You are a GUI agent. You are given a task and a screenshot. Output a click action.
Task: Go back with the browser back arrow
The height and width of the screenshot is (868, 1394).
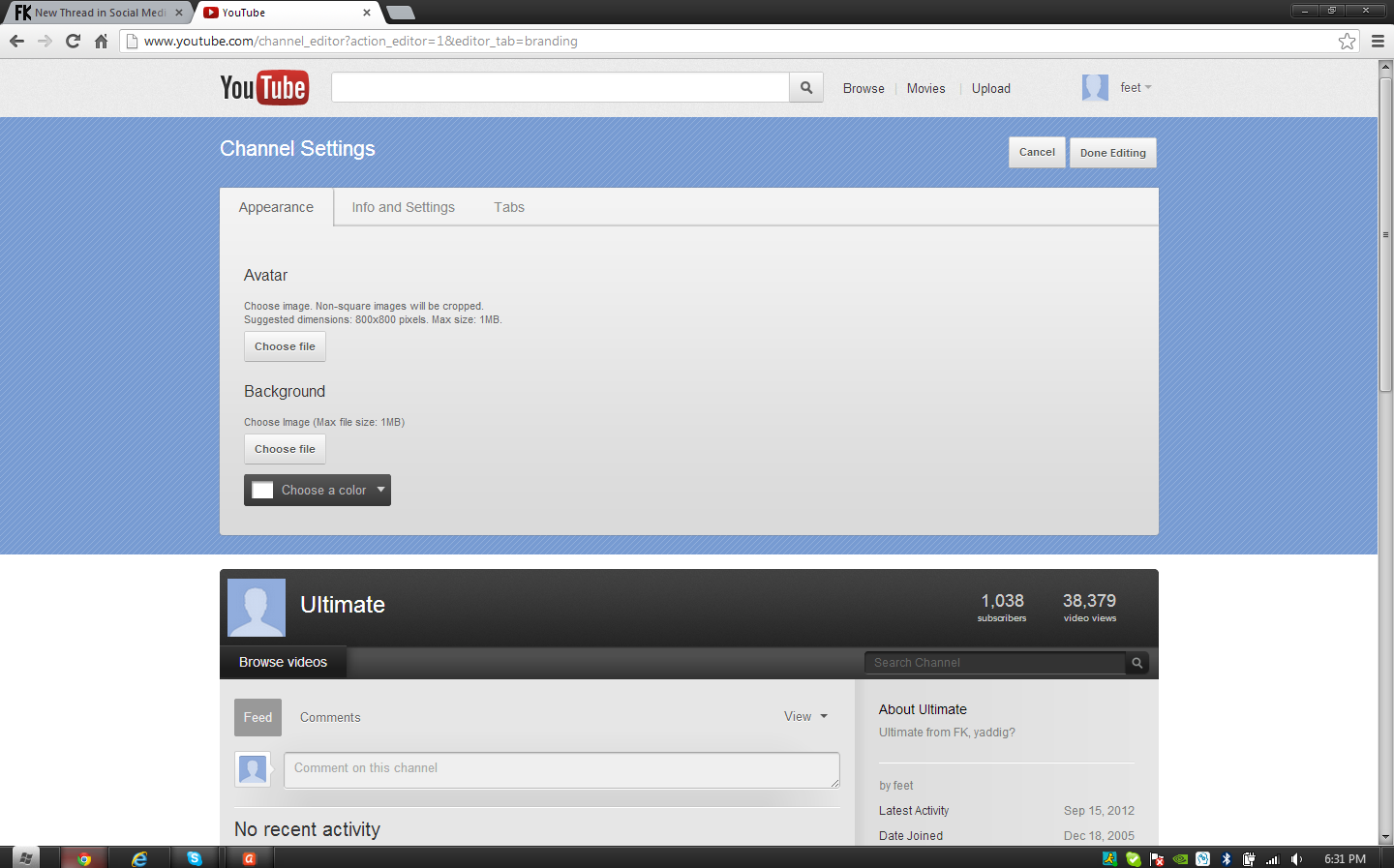[x=16, y=41]
